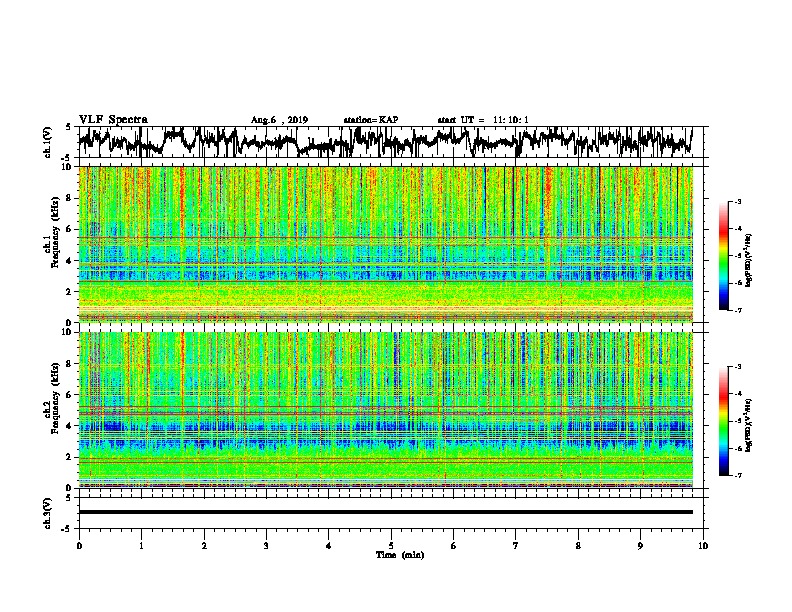Click the "8" frequency tick of ch.1 spectrogram
Viewport: 792px width, 612px height.
point(71,198)
